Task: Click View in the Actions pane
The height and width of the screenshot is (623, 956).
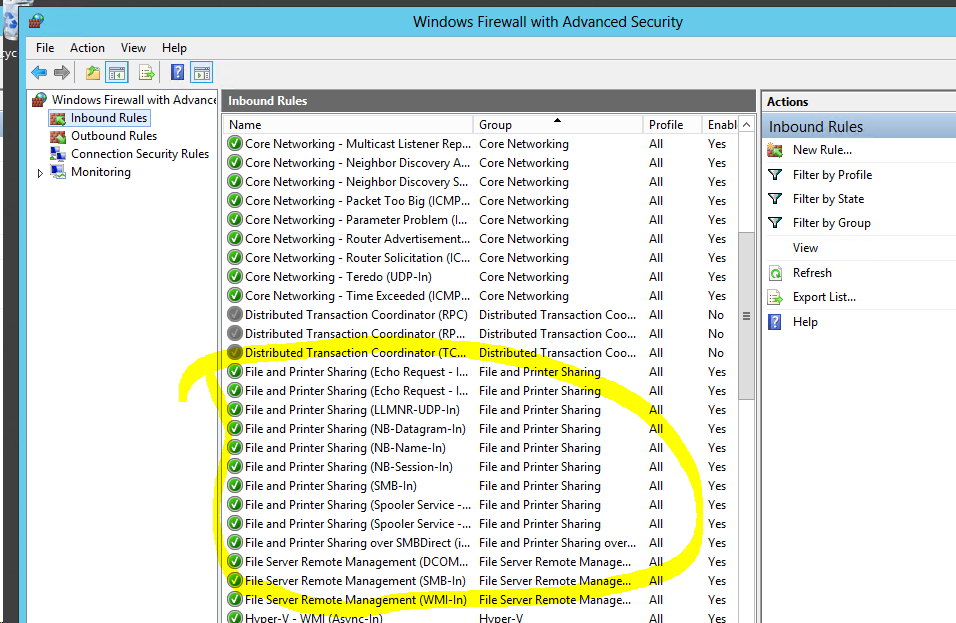Action: (x=805, y=248)
